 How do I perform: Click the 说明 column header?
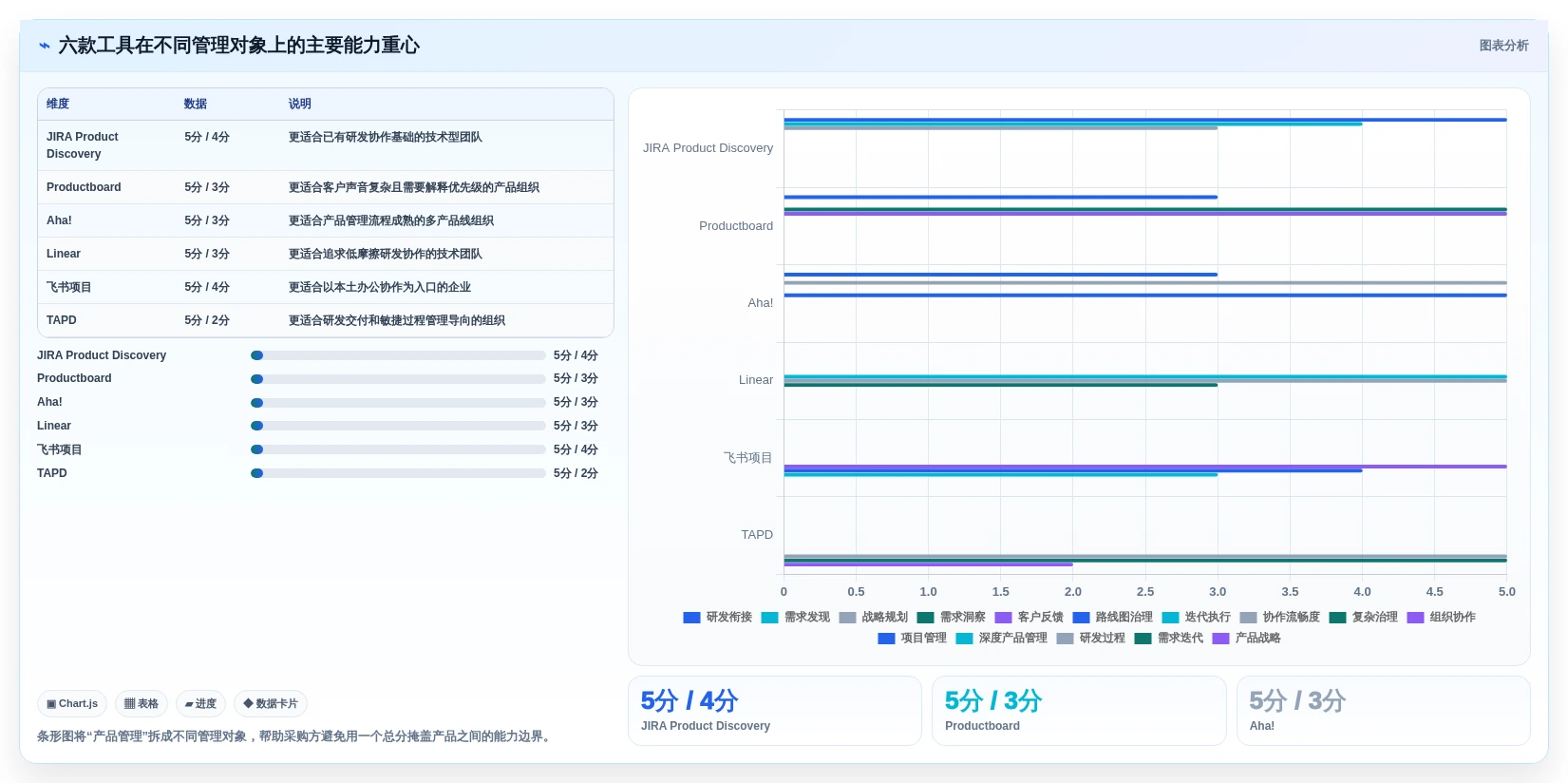[300, 104]
